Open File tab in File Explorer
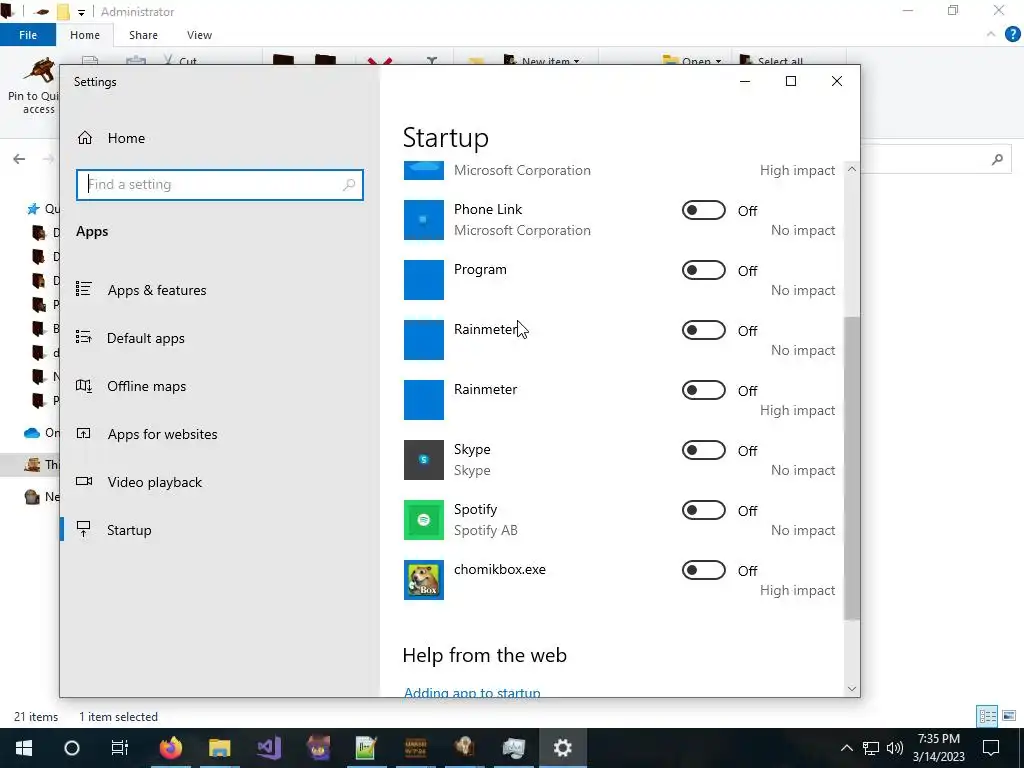 (28, 35)
